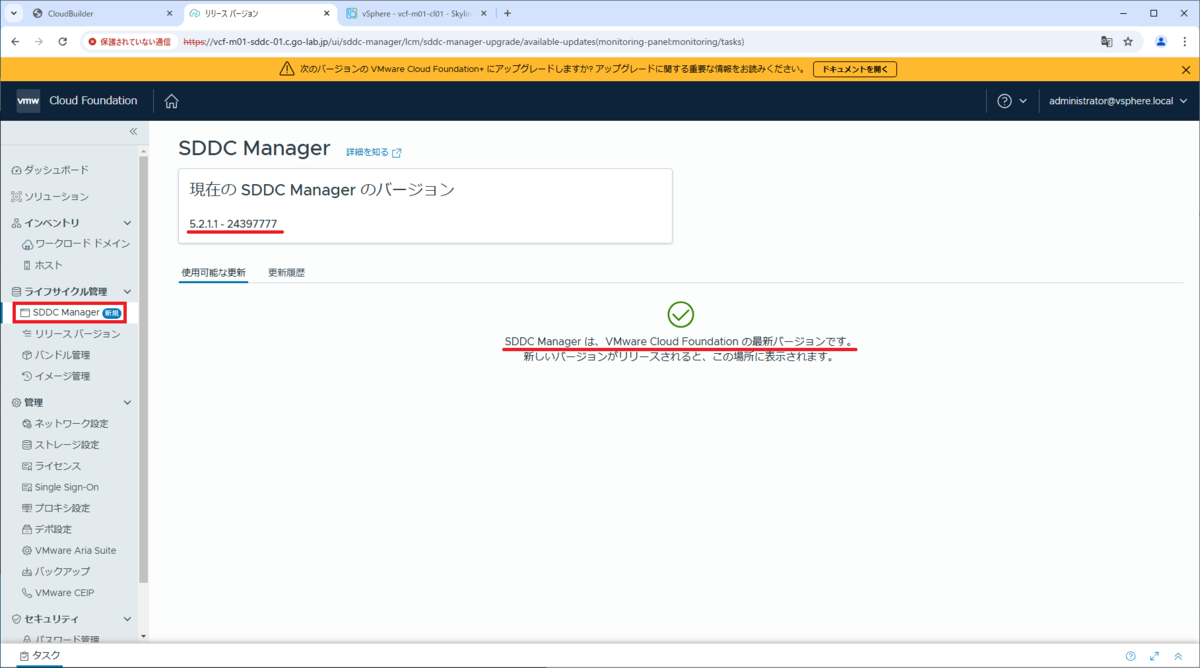The width and height of the screenshot is (1200, 668).
Task: Collapse the 管理 section
Action: [x=127, y=402]
